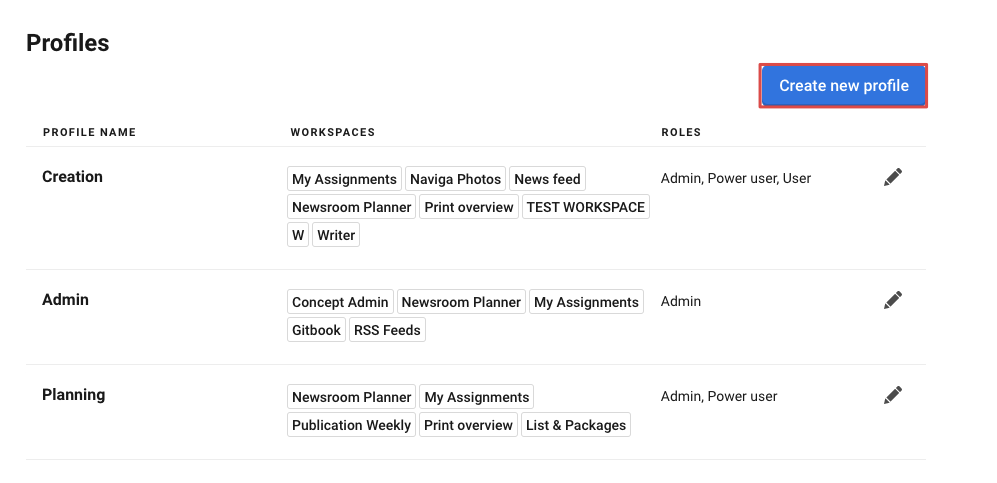Select the Admin profile name
This screenshot has height=483, width=997.
pos(65,300)
